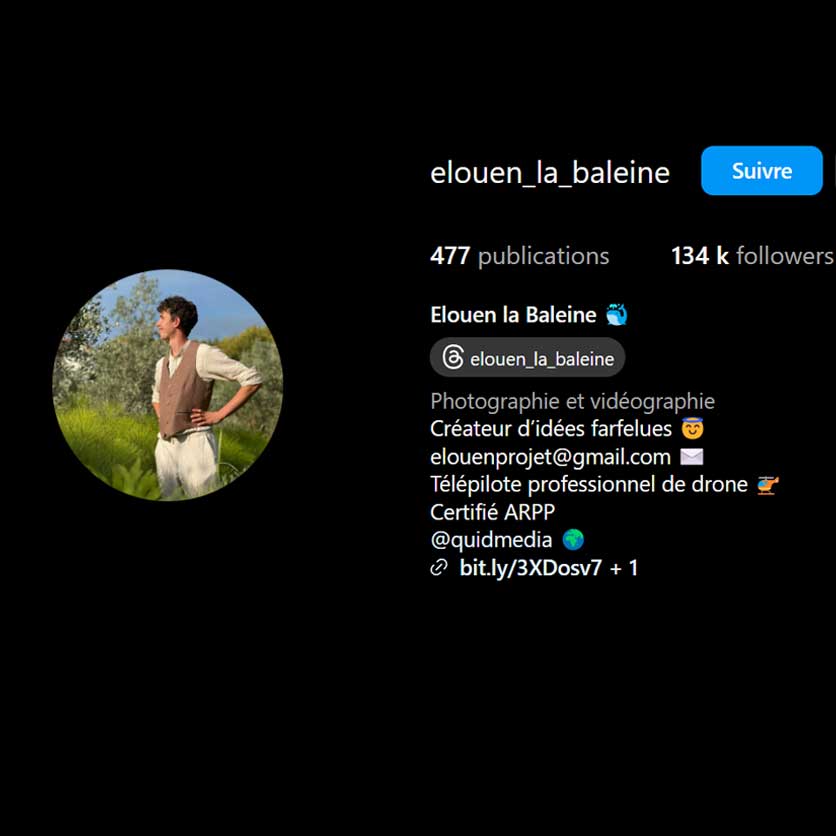Click the blue Suivre follow button

[x=761, y=171]
